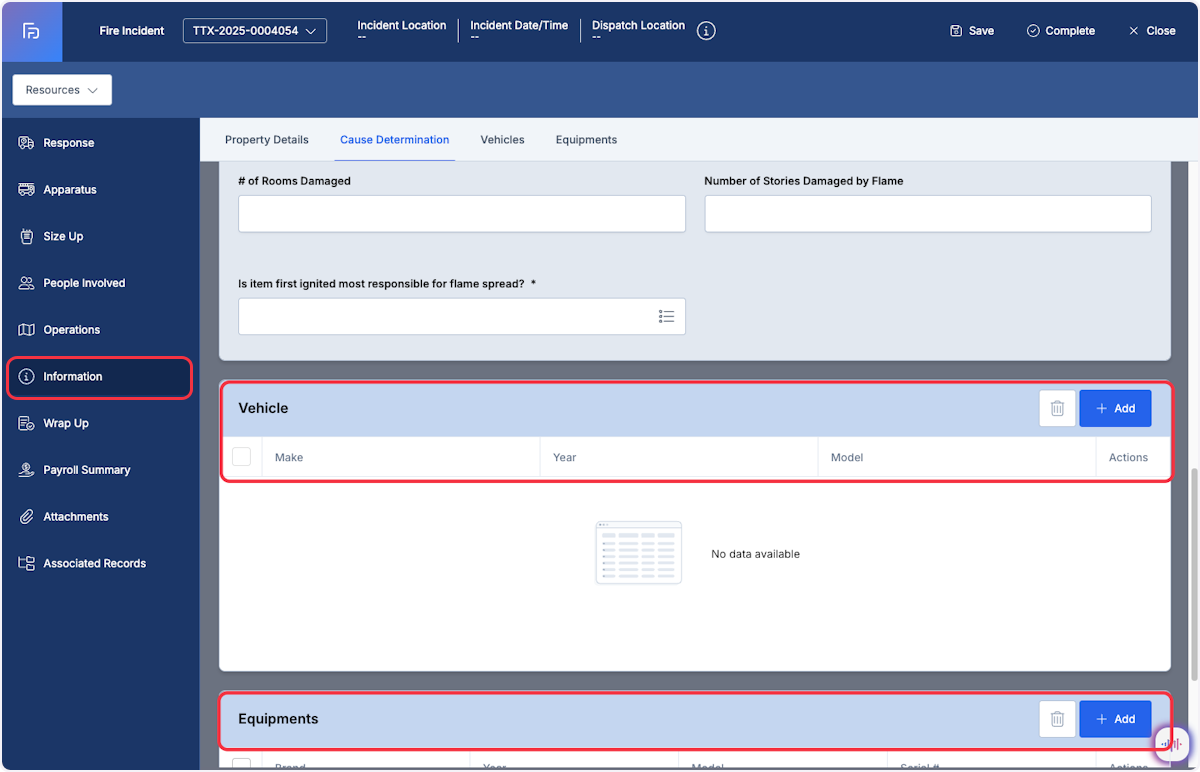Click the People Involved persons icon

coord(27,283)
